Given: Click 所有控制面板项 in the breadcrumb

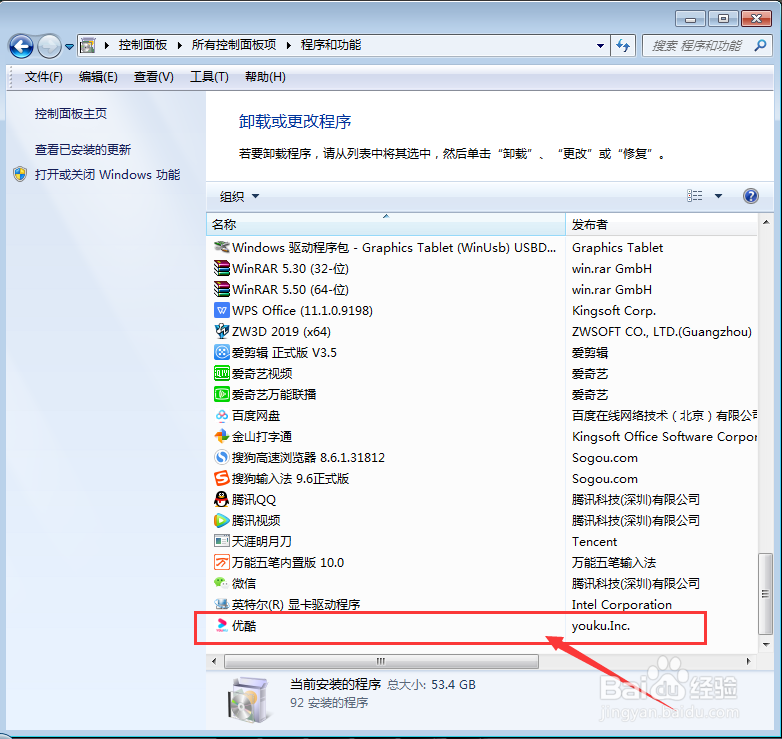Looking at the screenshot, I should (233, 45).
